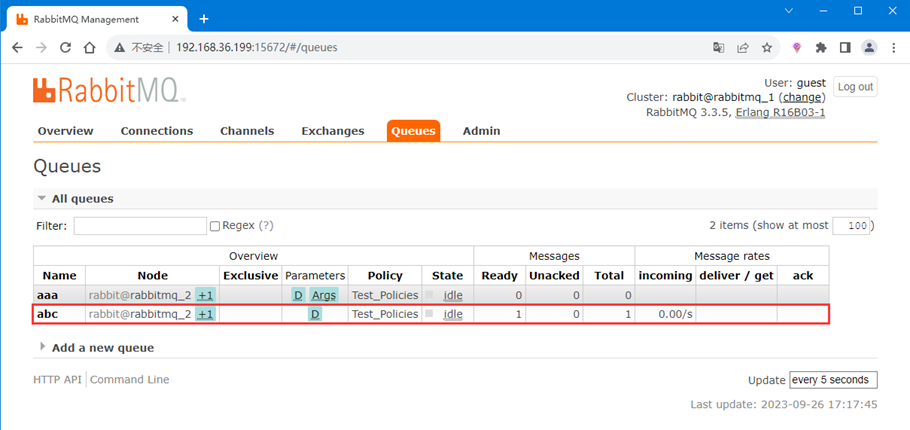The width and height of the screenshot is (910, 430).
Task: Sort by the Node column header
Action: click(153, 276)
